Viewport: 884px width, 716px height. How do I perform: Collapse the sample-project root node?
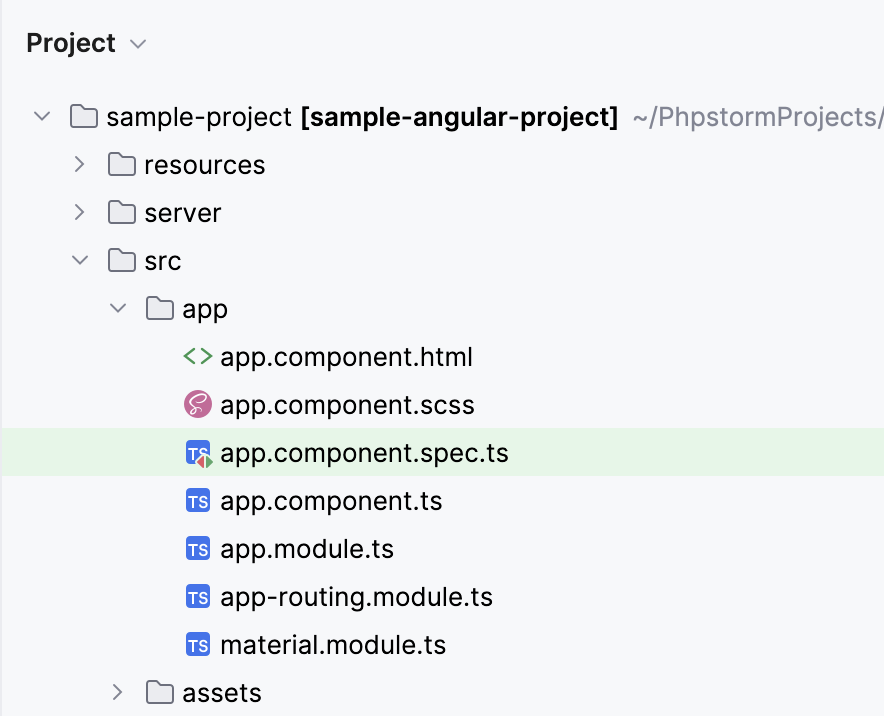pos(42,117)
